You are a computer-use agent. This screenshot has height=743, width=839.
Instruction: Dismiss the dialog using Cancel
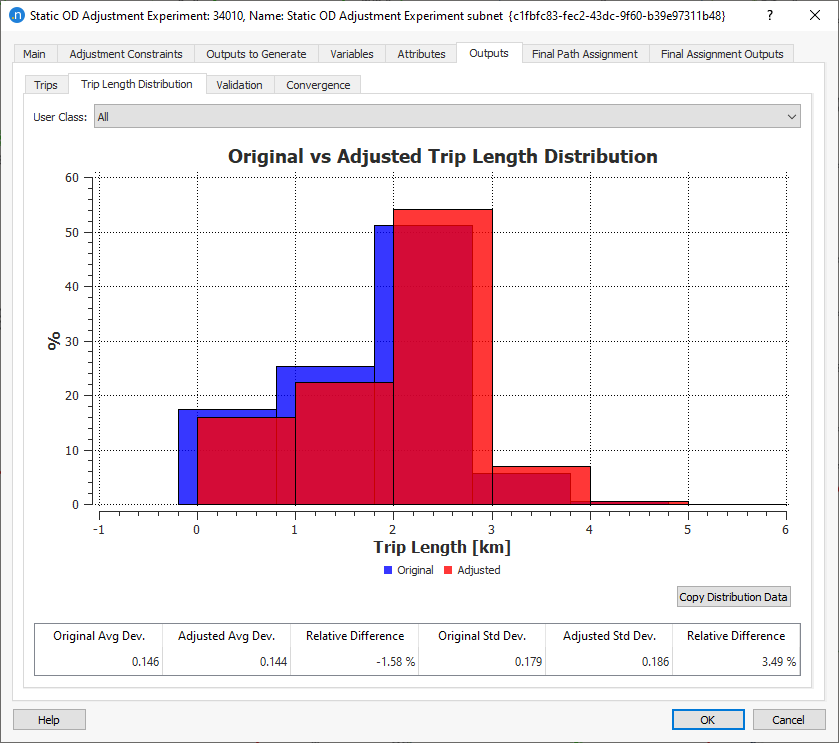(789, 719)
